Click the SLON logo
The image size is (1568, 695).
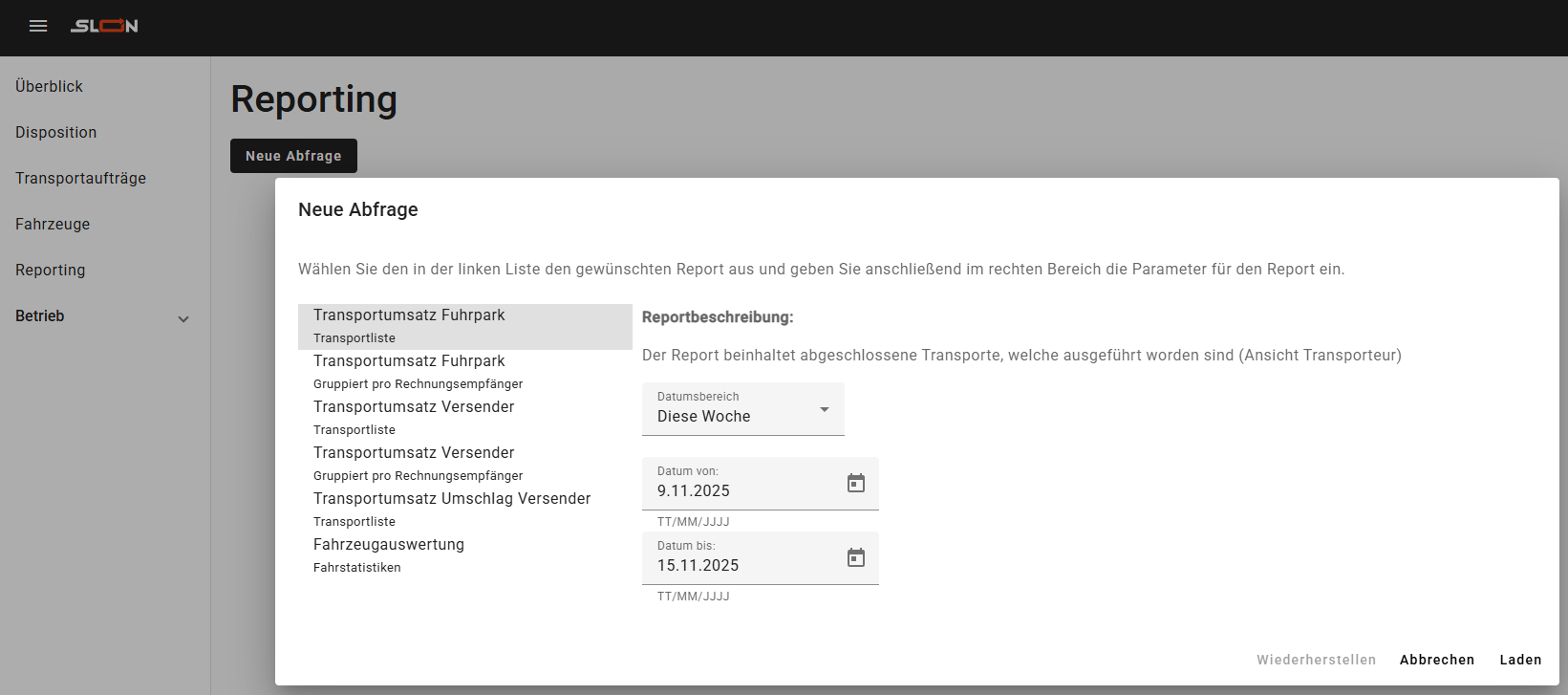pyautogui.click(x=104, y=26)
